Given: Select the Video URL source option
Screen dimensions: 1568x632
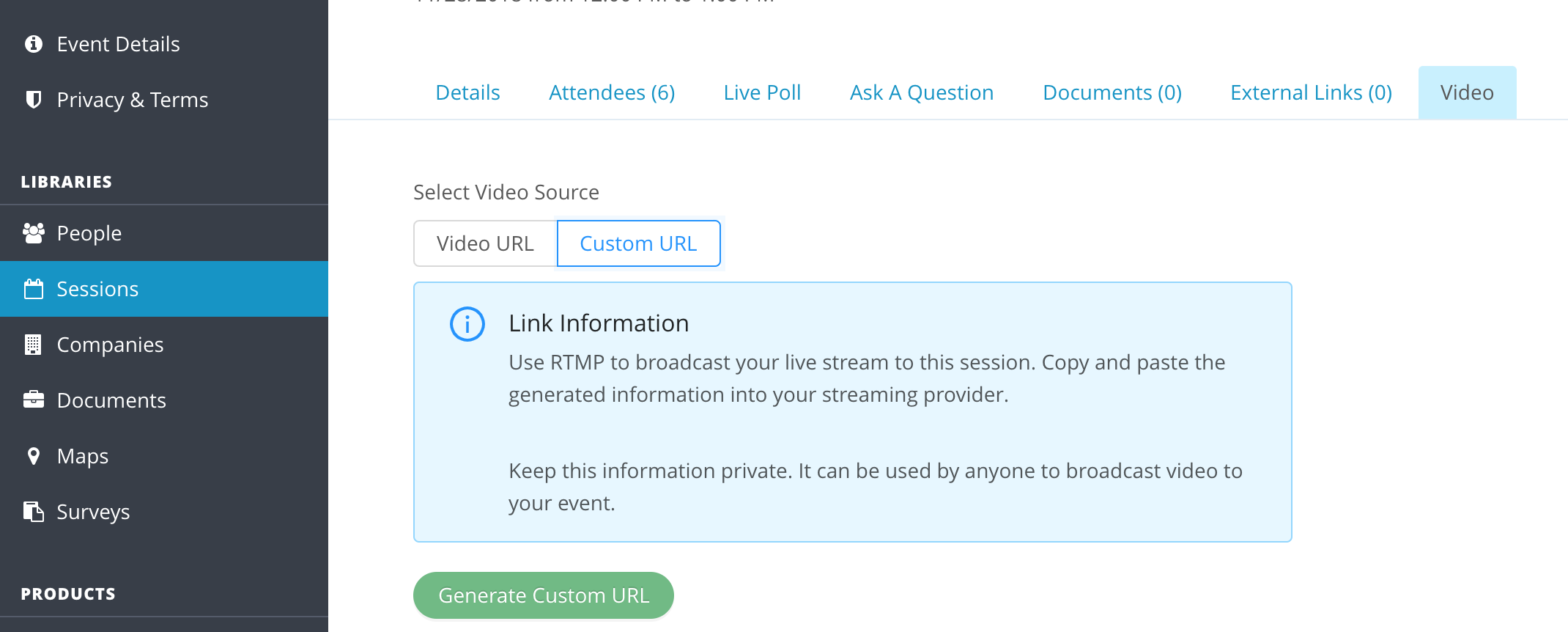Looking at the screenshot, I should [485, 243].
